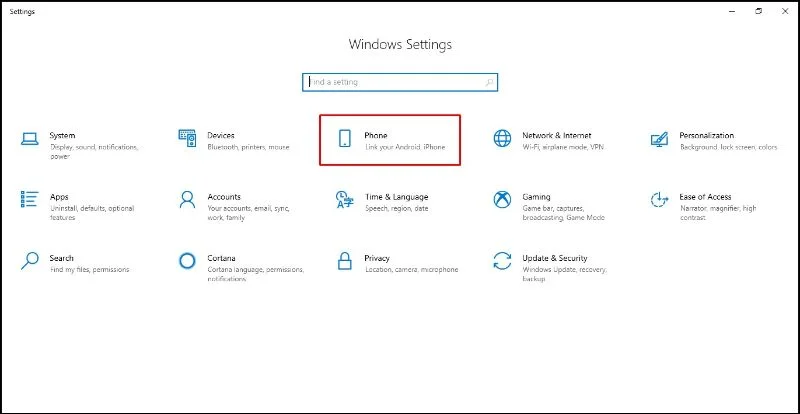
Task: Click the Phone handset icon
Action: pyautogui.click(x=345, y=138)
